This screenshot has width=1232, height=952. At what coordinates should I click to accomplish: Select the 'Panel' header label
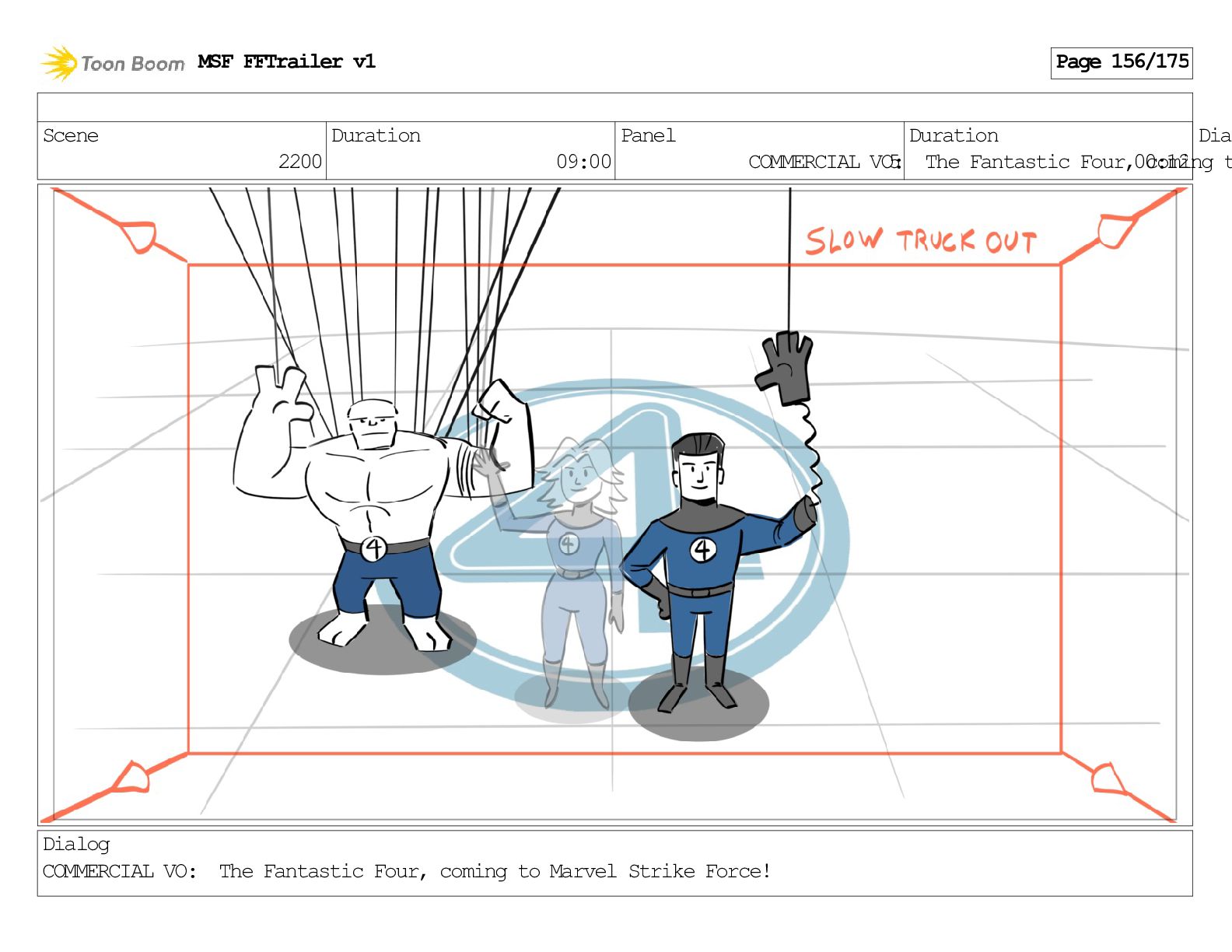[648, 135]
